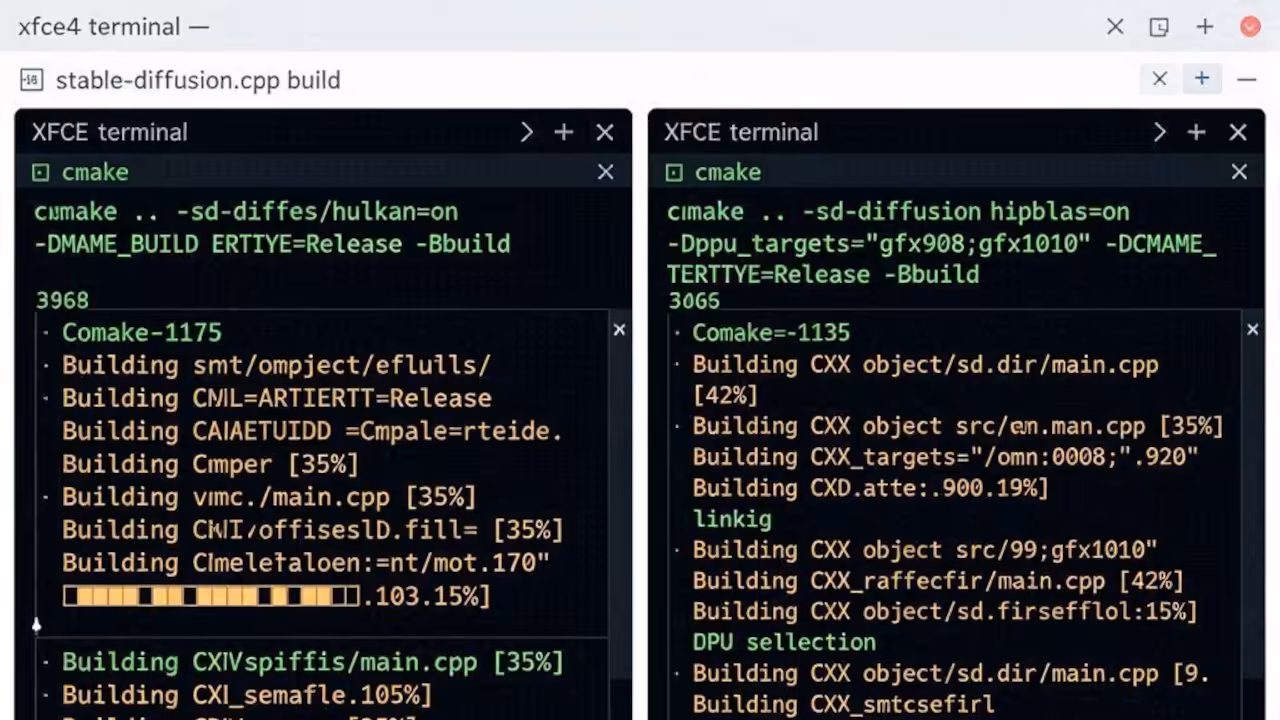This screenshot has width=1280, height=720.
Task: Click the 'linkig' line in right terminal
Action: click(x=732, y=519)
